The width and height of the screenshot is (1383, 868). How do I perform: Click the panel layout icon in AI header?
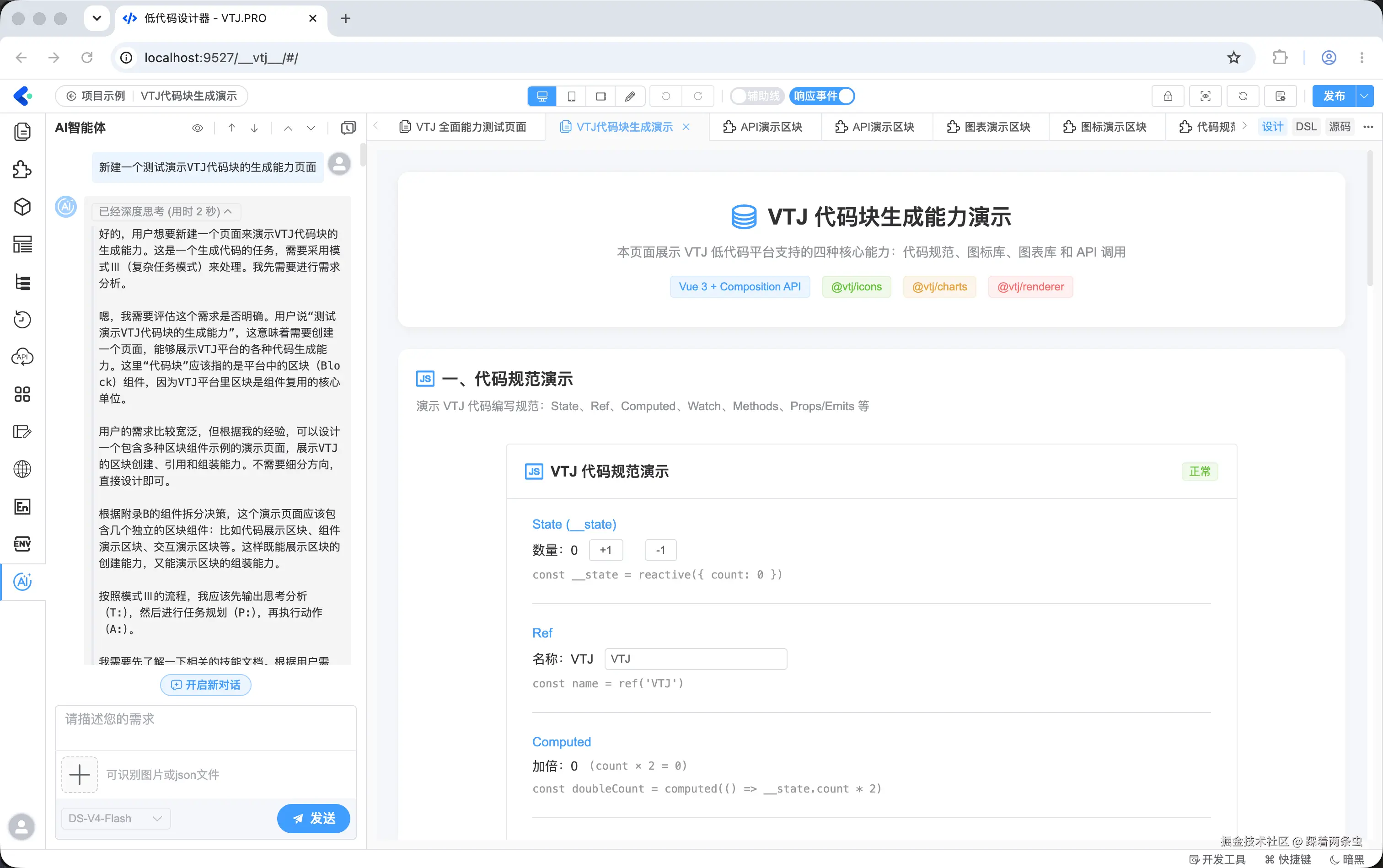(348, 128)
